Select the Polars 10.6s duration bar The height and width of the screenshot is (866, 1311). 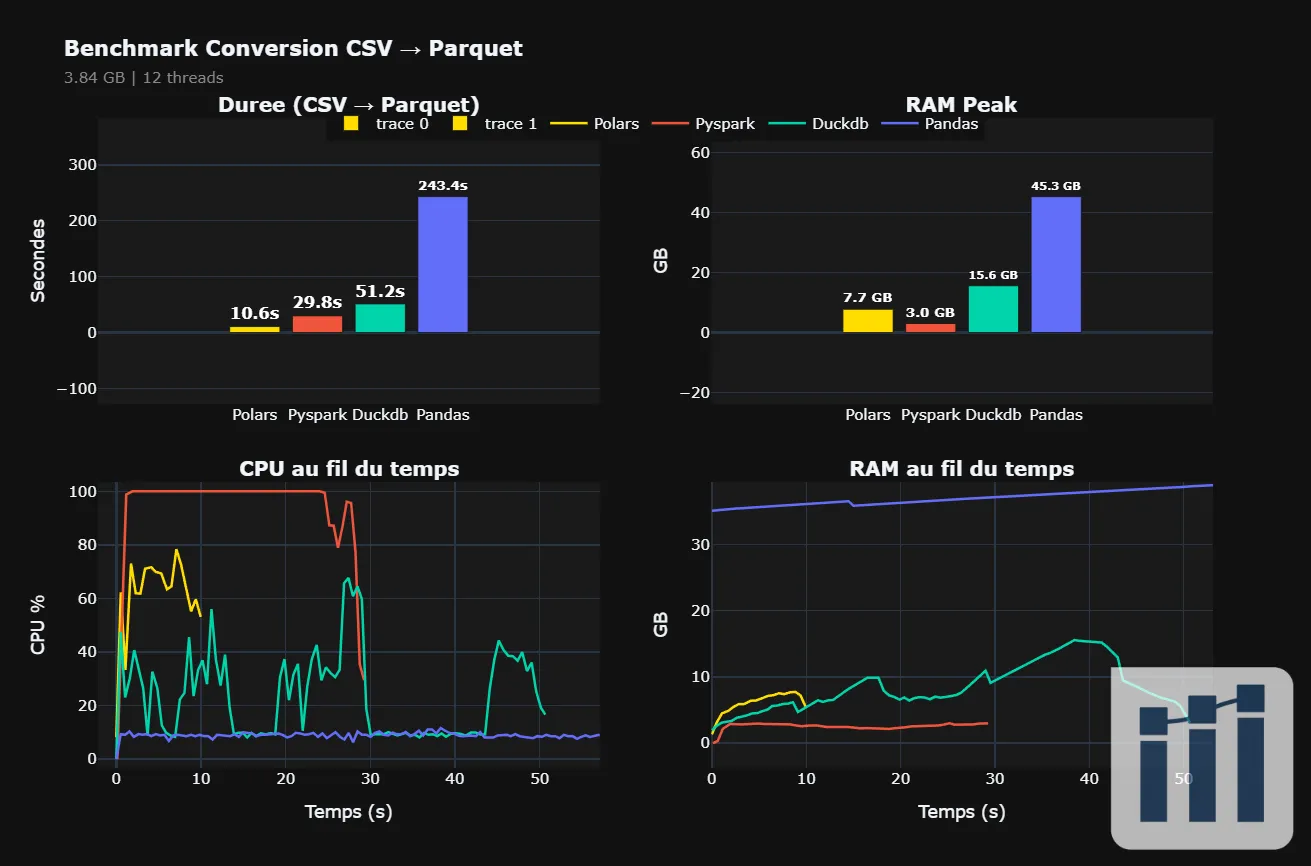[x=255, y=329]
